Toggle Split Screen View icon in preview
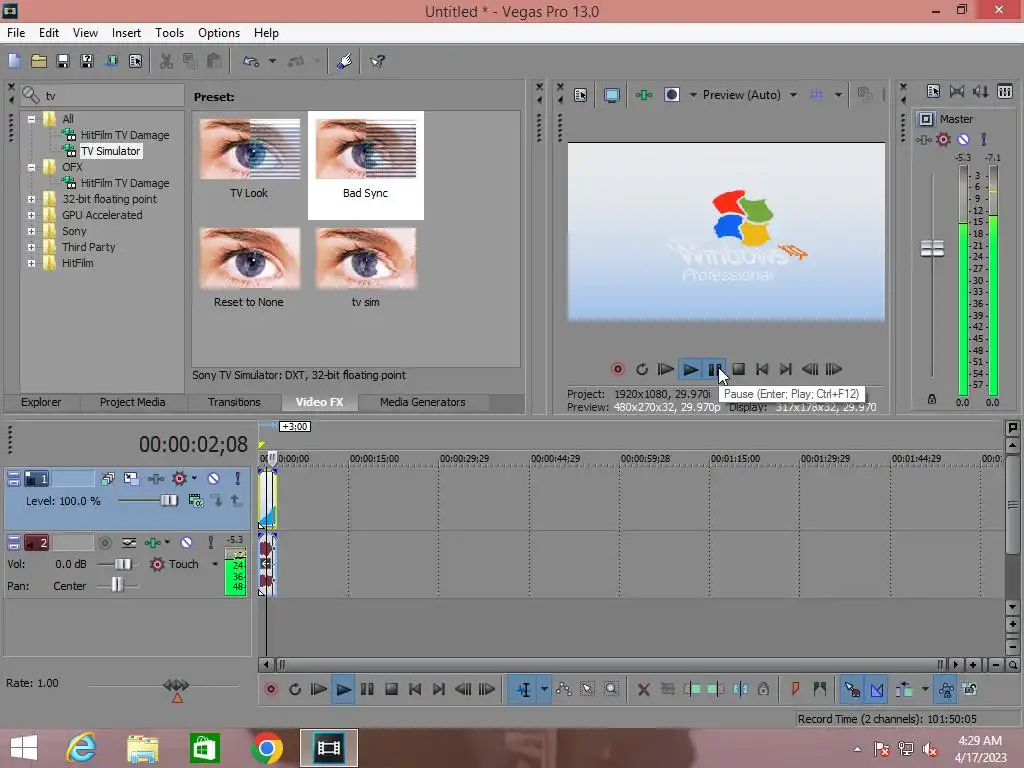Image resolution: width=1024 pixels, height=768 pixels. 671,95
